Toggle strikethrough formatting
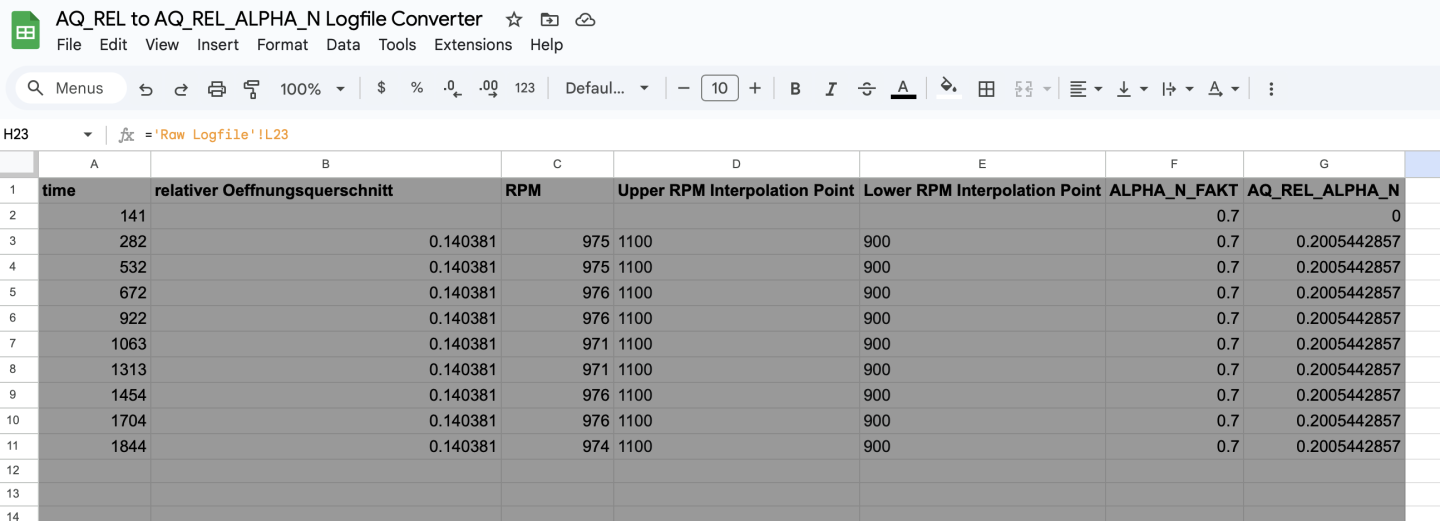Screen dimensions: 1440x521 [866, 89]
